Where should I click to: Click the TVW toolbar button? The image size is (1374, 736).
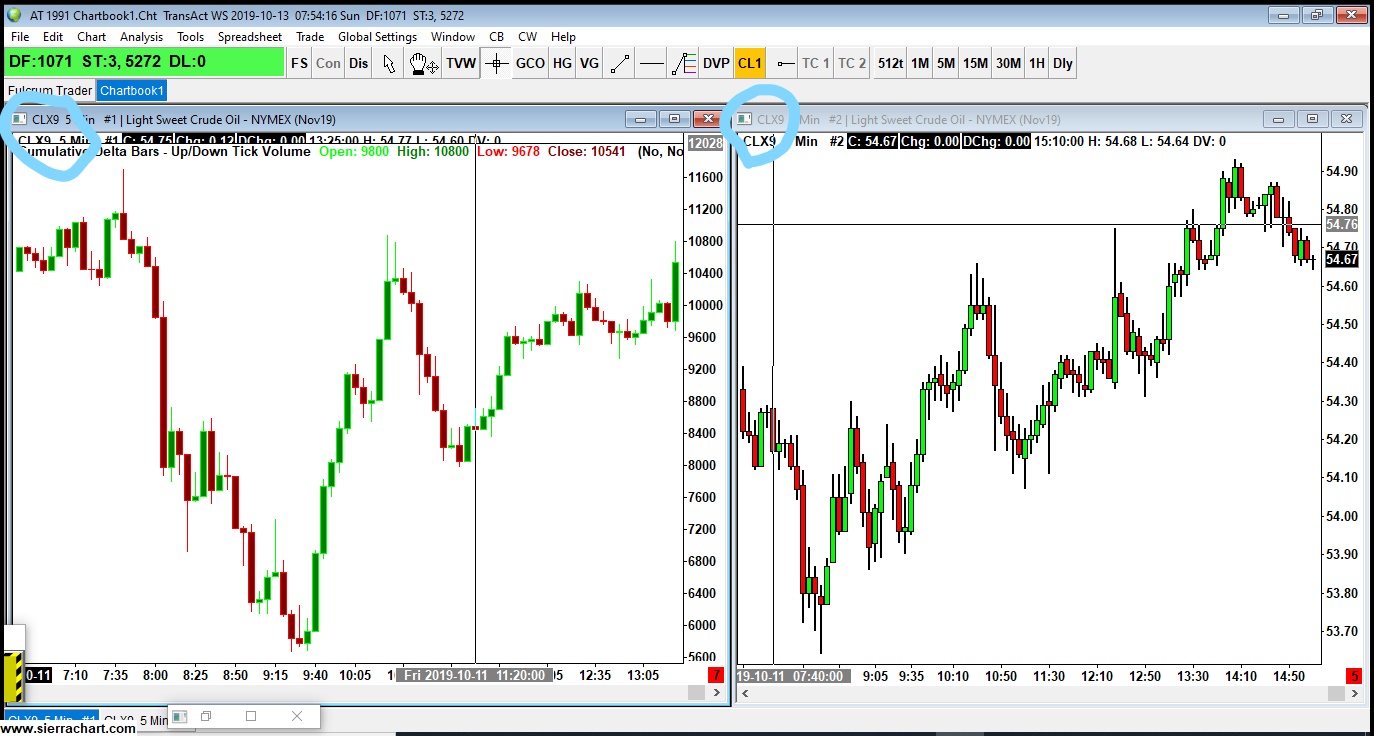coord(461,63)
